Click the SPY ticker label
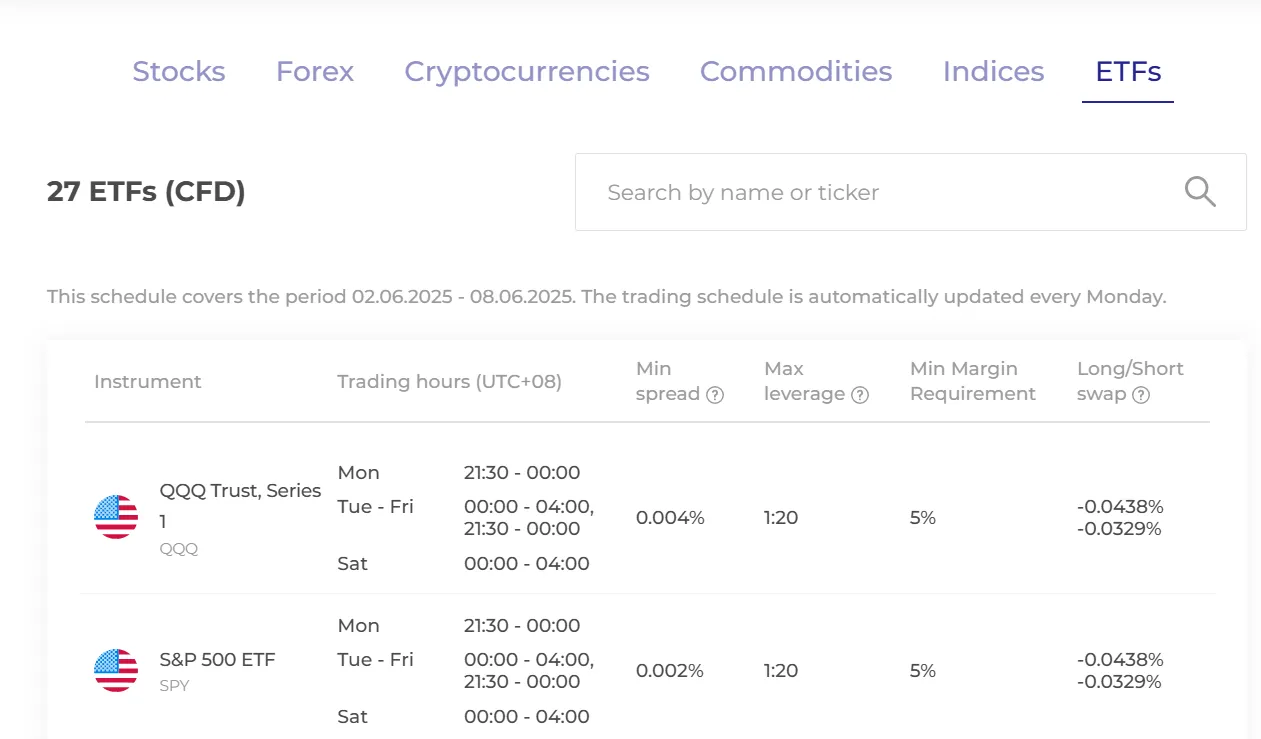The image size is (1261, 739). [174, 686]
